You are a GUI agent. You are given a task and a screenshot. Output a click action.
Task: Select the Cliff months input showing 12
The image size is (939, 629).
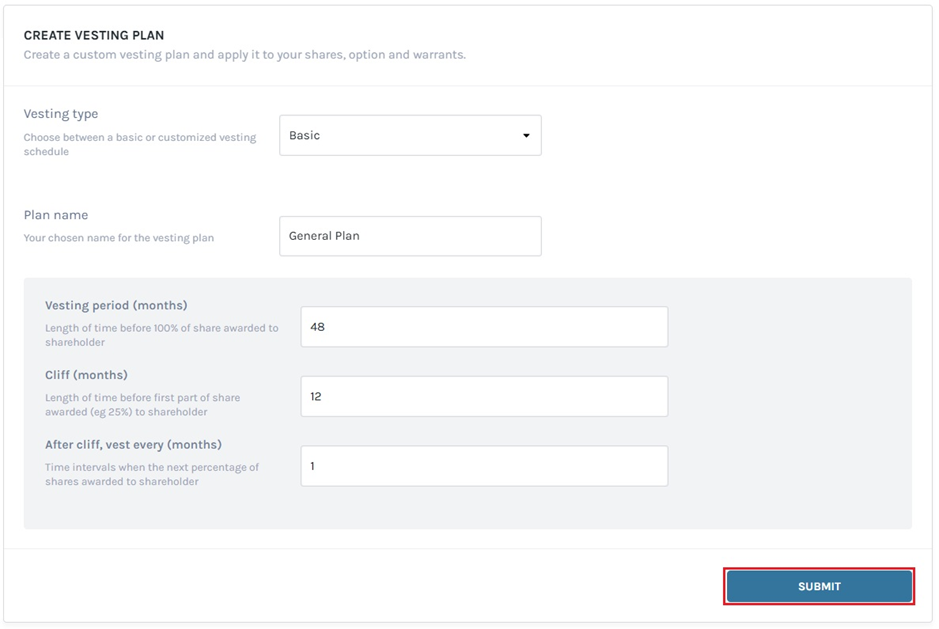click(484, 396)
